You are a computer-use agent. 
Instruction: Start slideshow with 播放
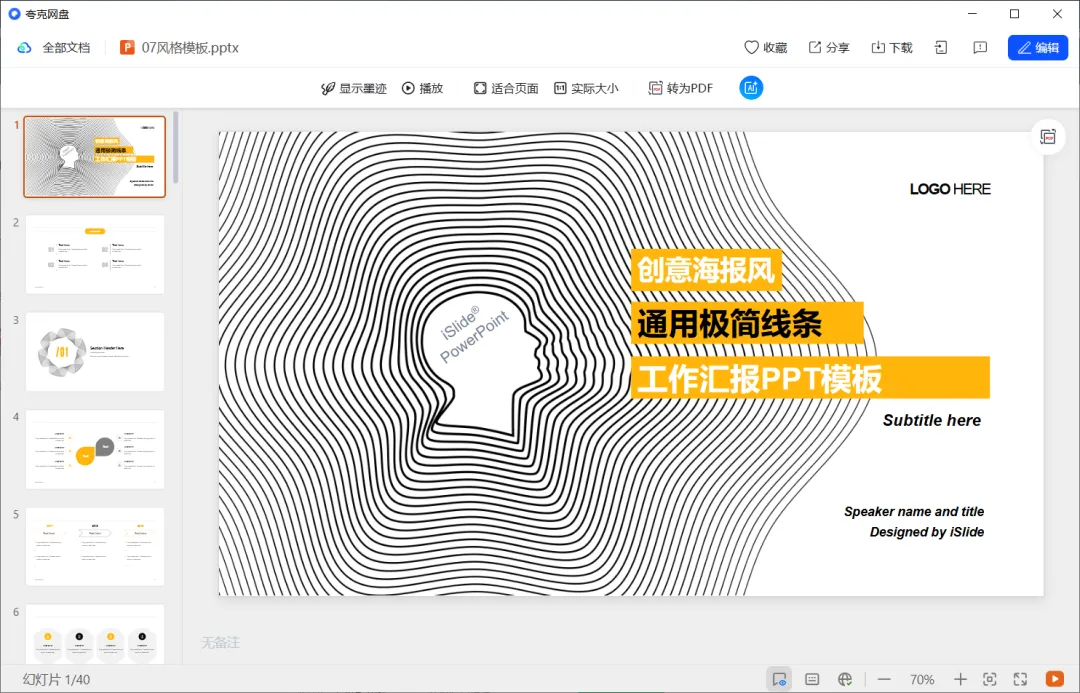pyautogui.click(x=422, y=88)
